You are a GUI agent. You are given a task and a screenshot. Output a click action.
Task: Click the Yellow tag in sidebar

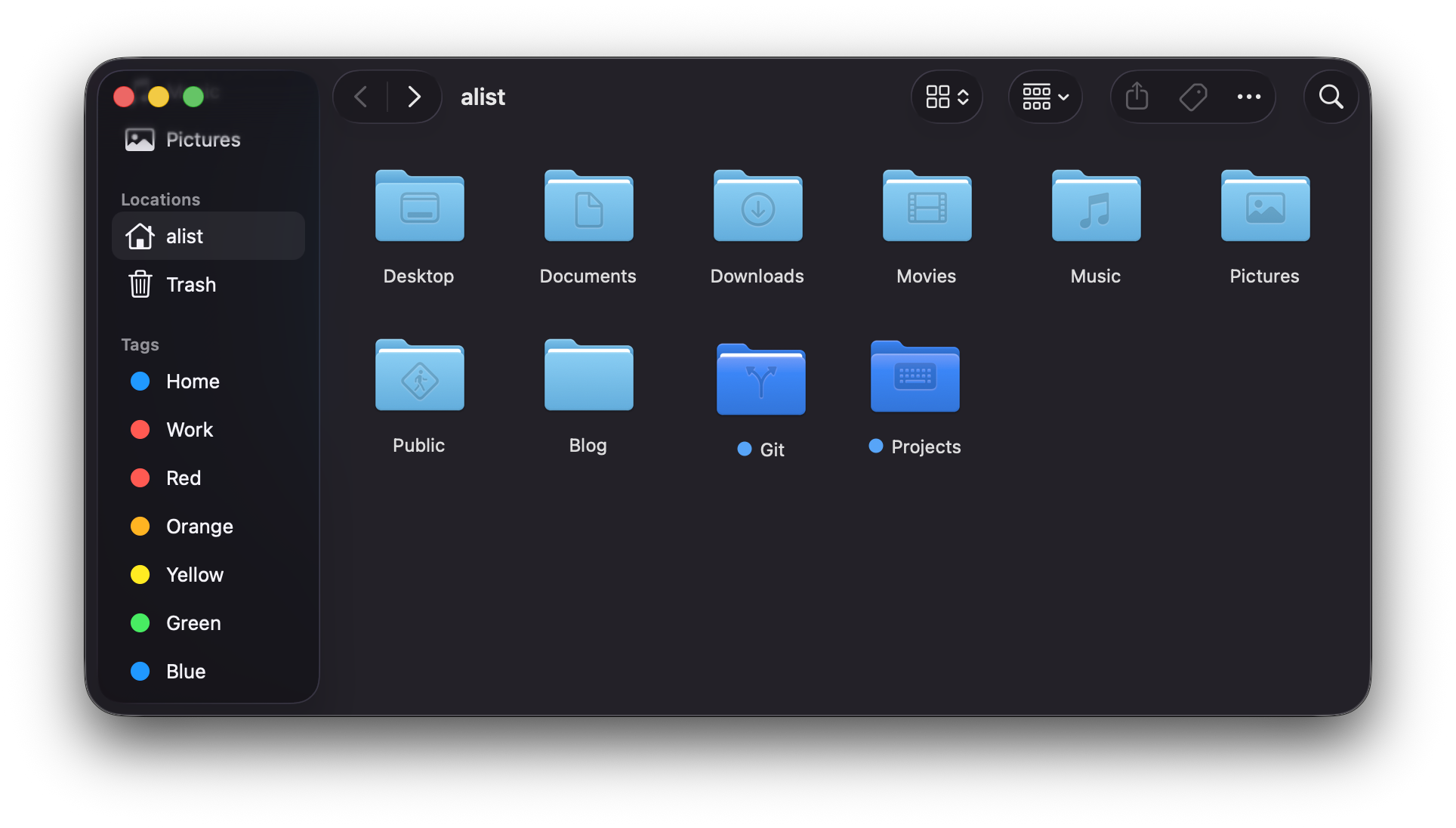[195, 575]
